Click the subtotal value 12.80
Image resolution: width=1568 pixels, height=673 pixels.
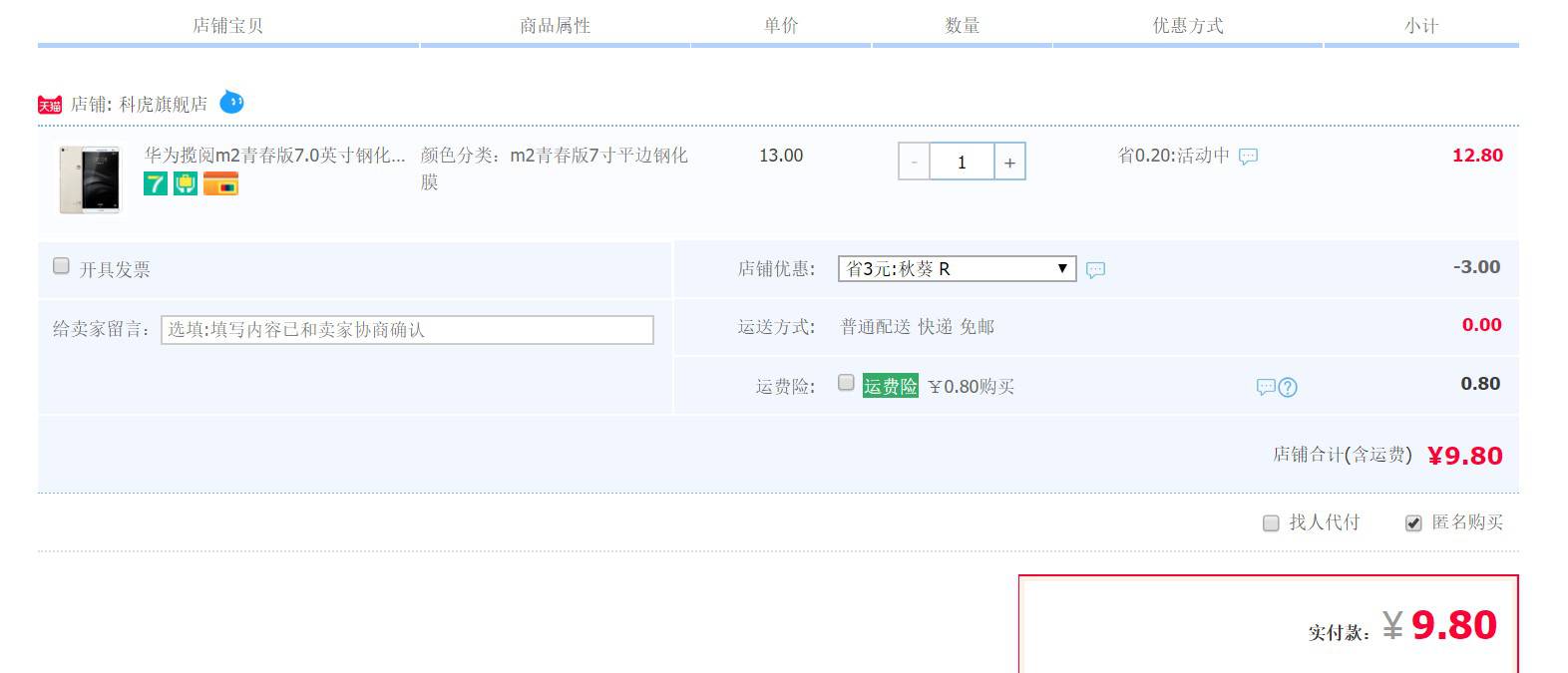1477,156
